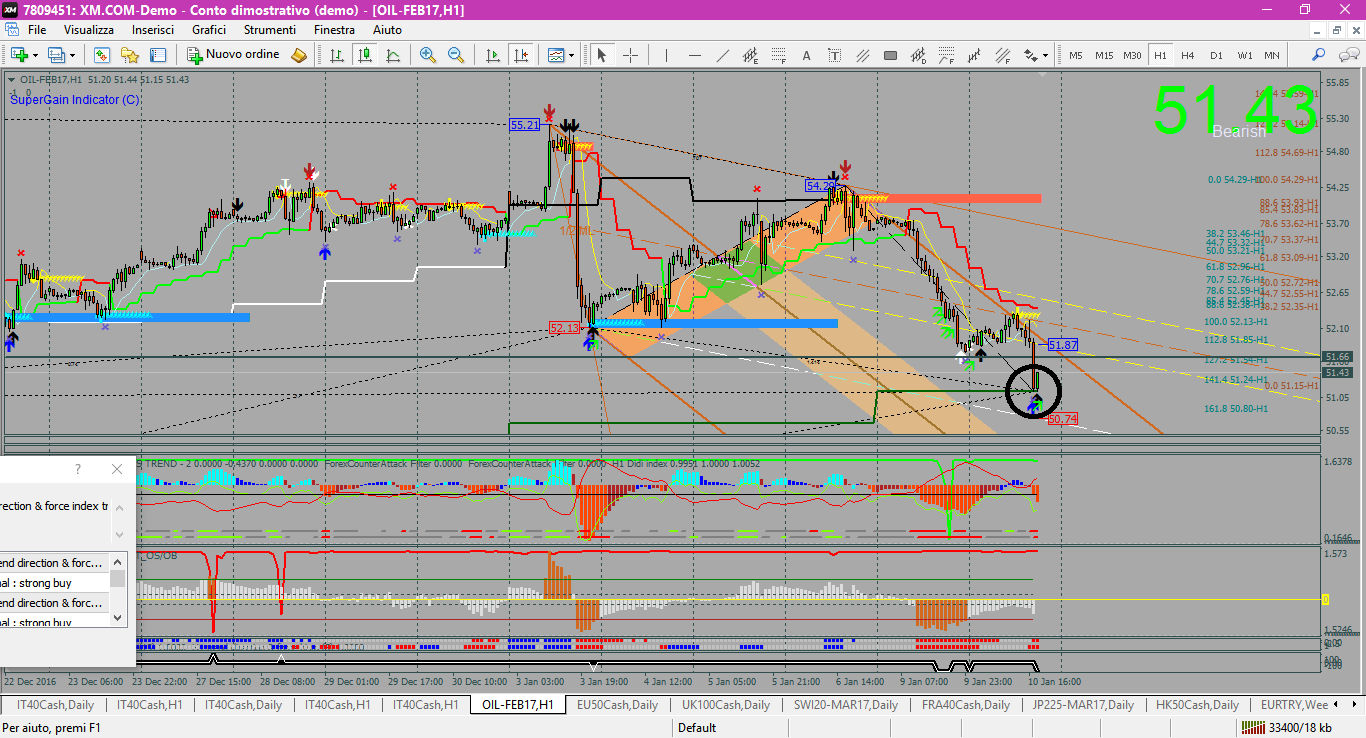Select the vertical line tool
The image size is (1366, 738).
[x=667, y=55]
